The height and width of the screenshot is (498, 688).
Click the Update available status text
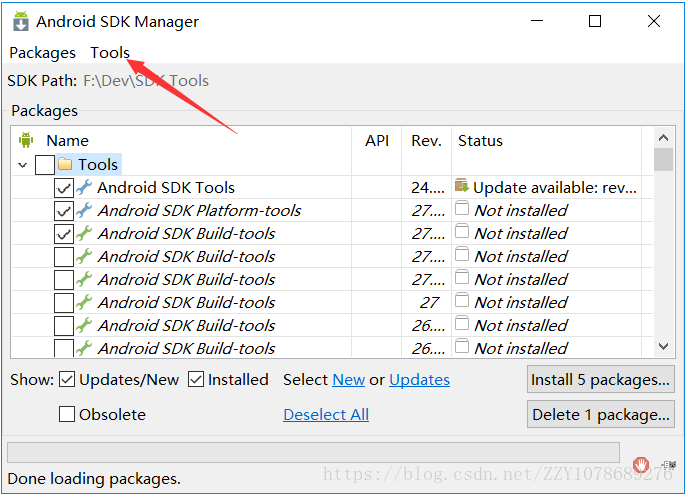(555, 188)
